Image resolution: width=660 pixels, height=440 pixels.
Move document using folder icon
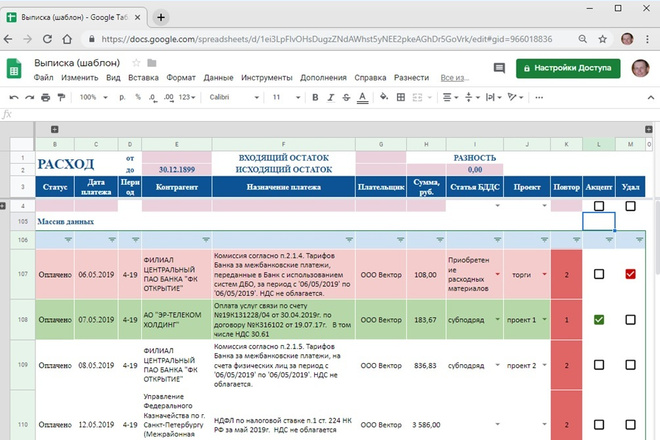point(152,63)
